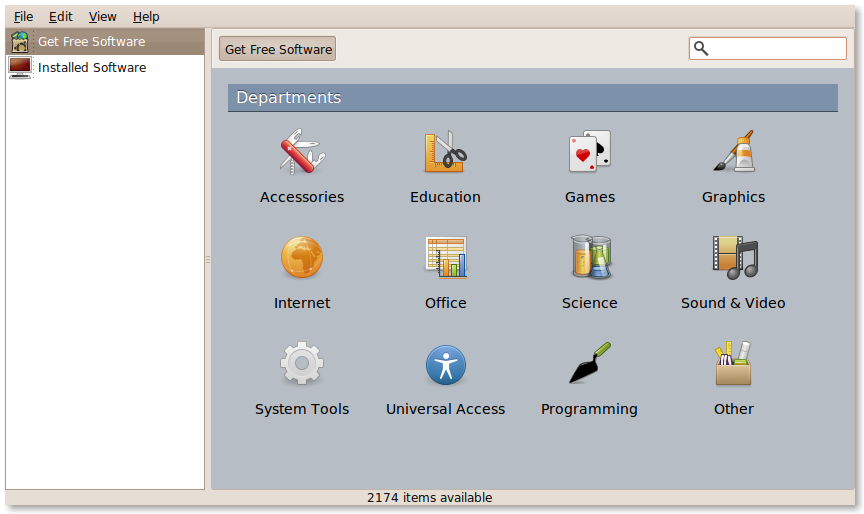864x514 pixels.
Task: Open the Edit menu
Action: click(61, 17)
